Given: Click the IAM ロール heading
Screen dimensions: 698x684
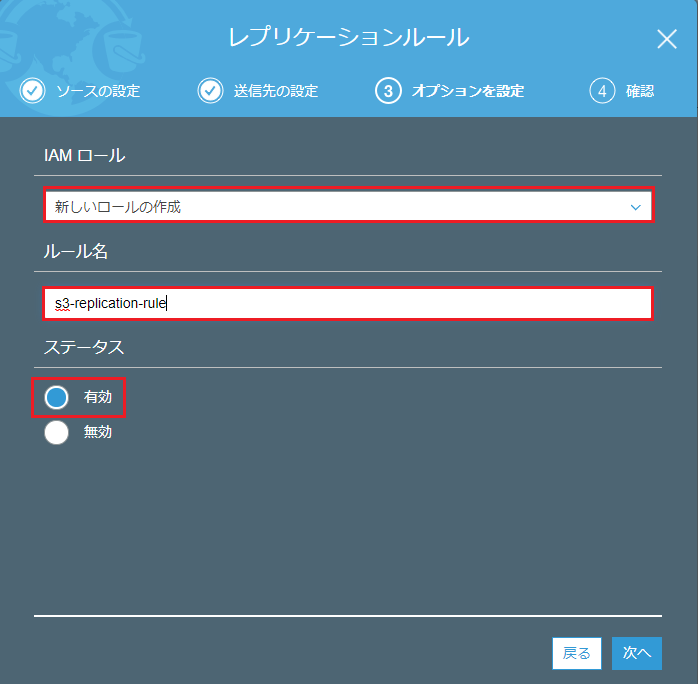Looking at the screenshot, I should click(x=85, y=156).
